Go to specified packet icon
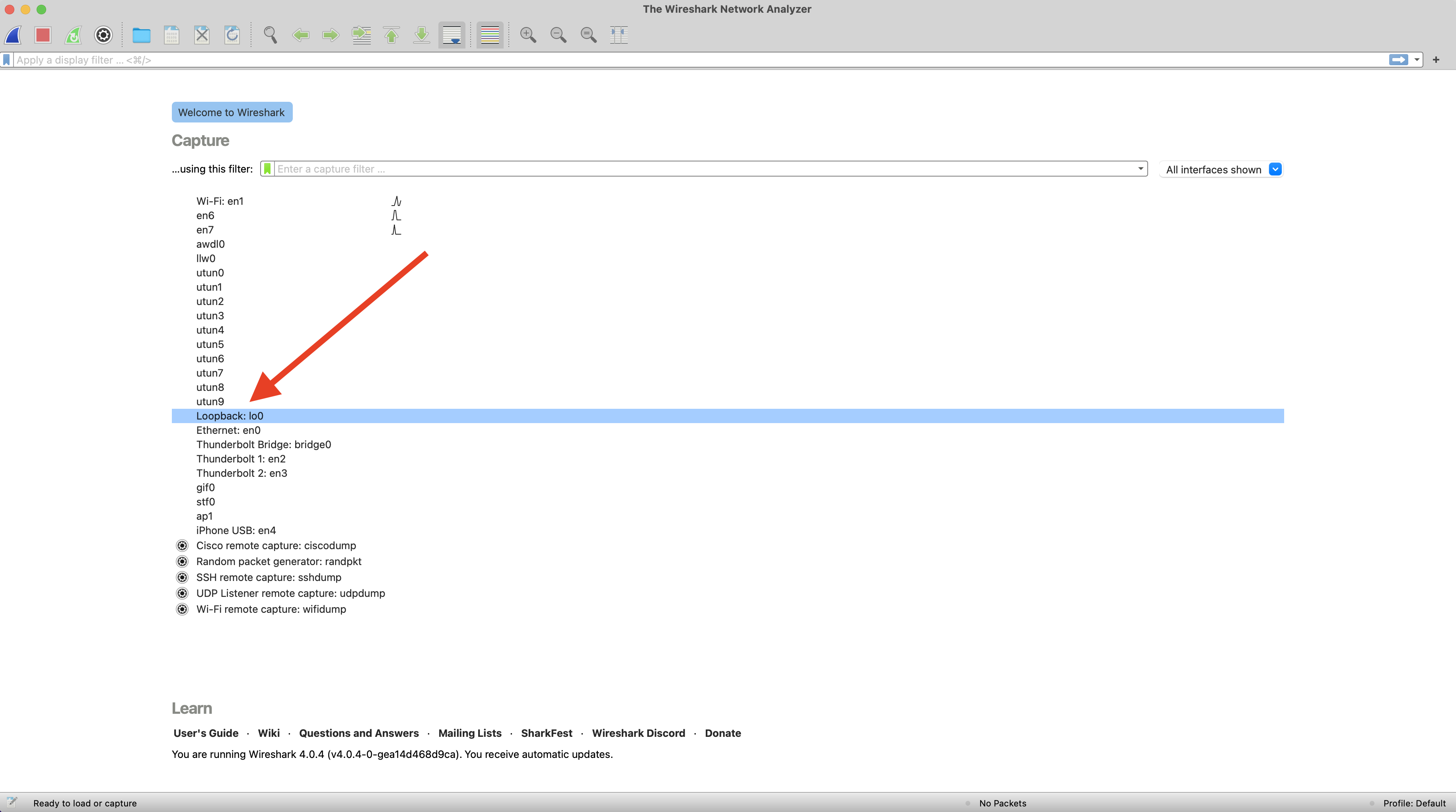 click(361, 35)
